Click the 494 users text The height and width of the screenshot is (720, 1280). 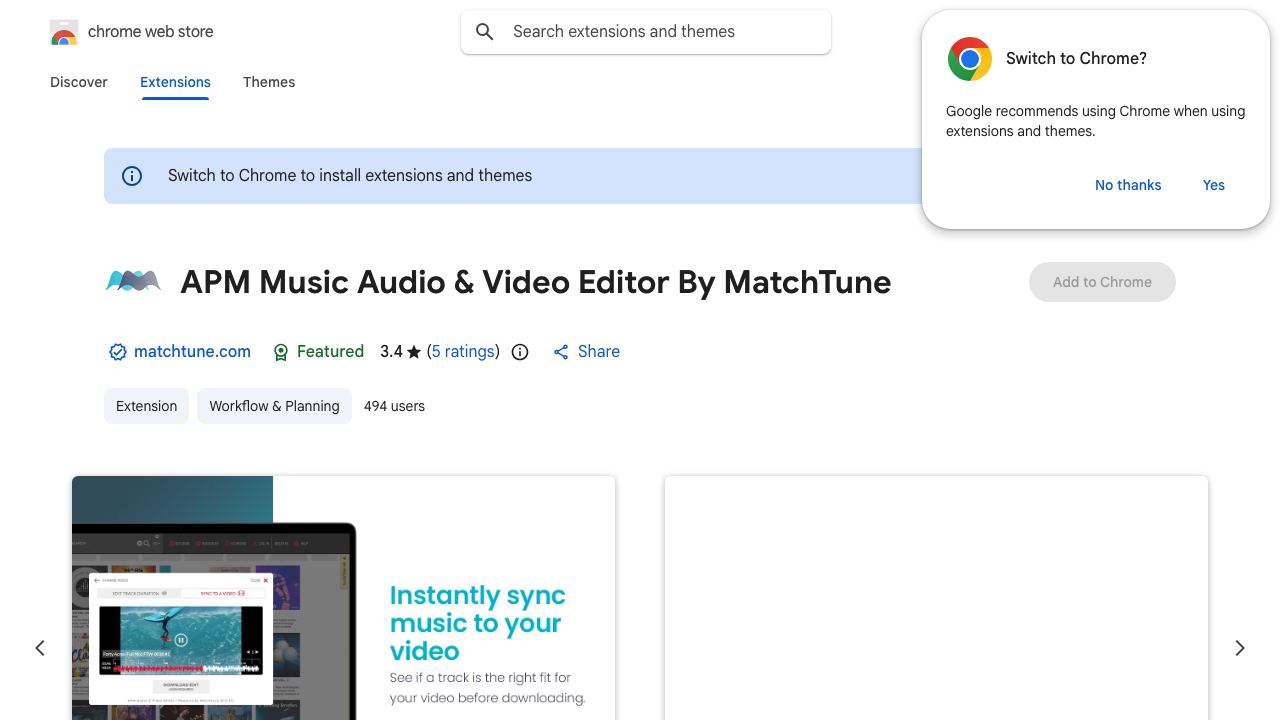click(x=394, y=406)
